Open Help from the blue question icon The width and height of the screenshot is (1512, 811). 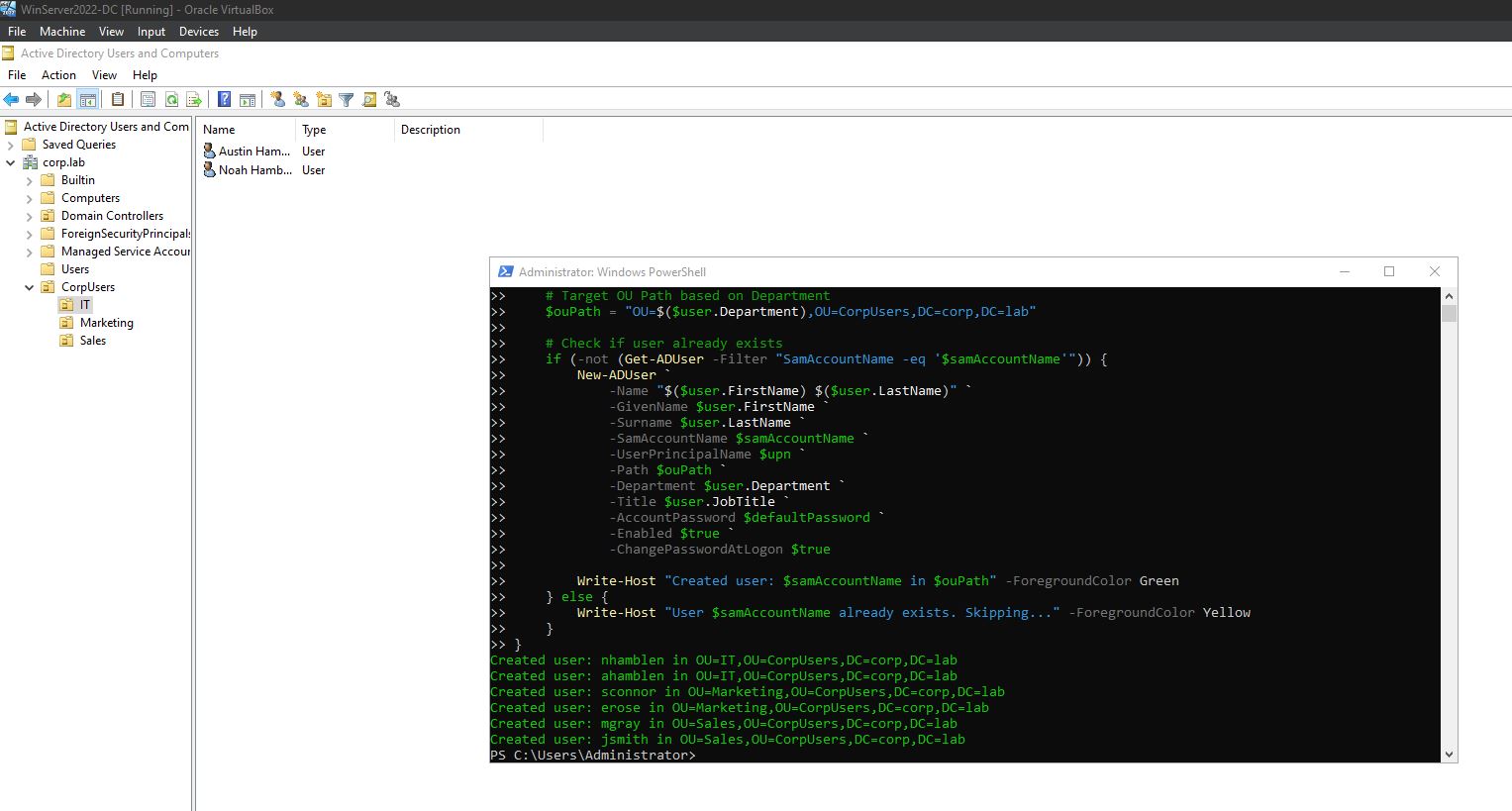point(225,99)
